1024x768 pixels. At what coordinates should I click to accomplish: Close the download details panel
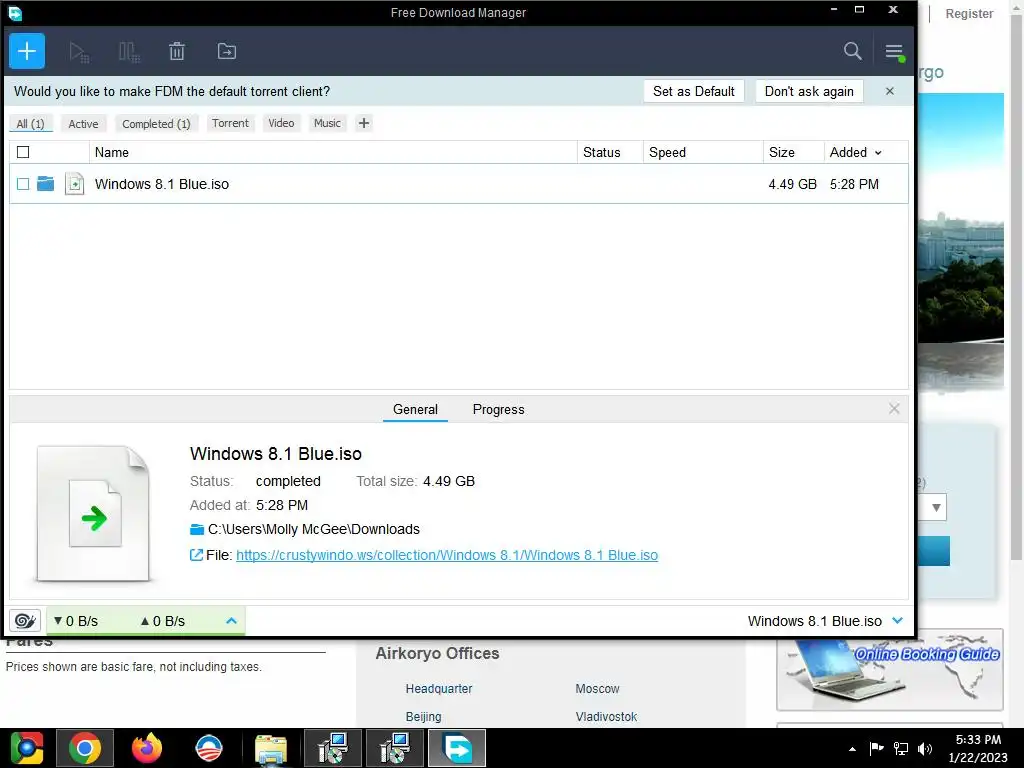(894, 409)
